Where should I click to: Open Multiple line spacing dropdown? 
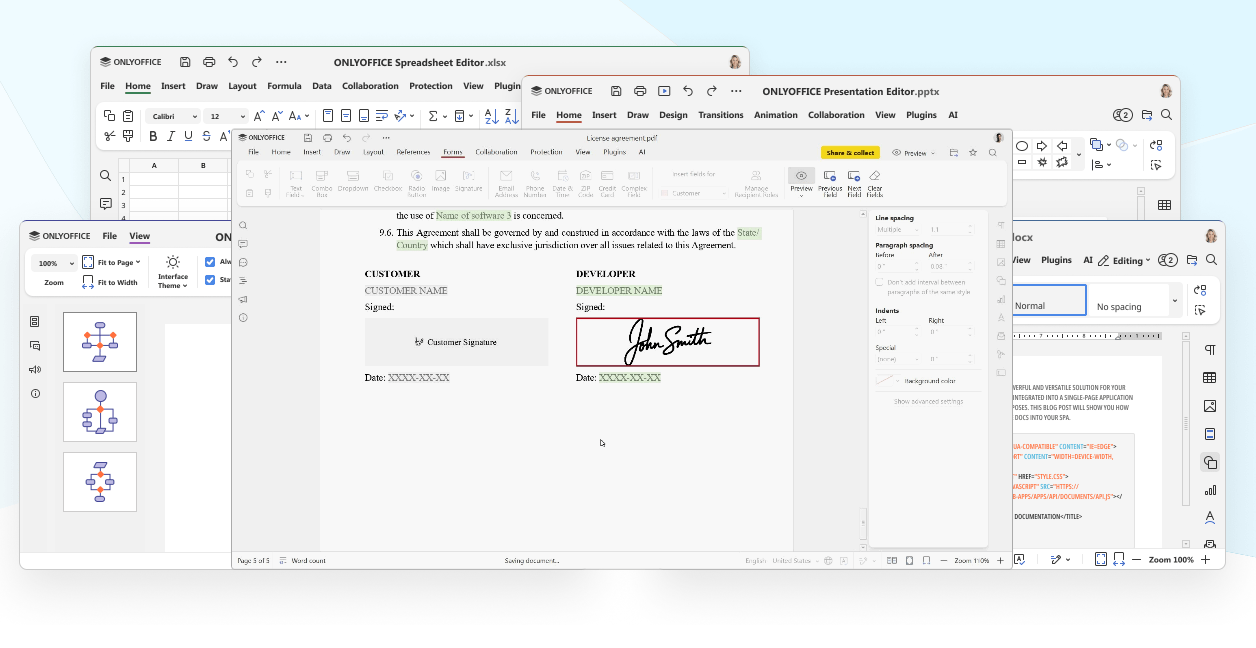click(897, 230)
